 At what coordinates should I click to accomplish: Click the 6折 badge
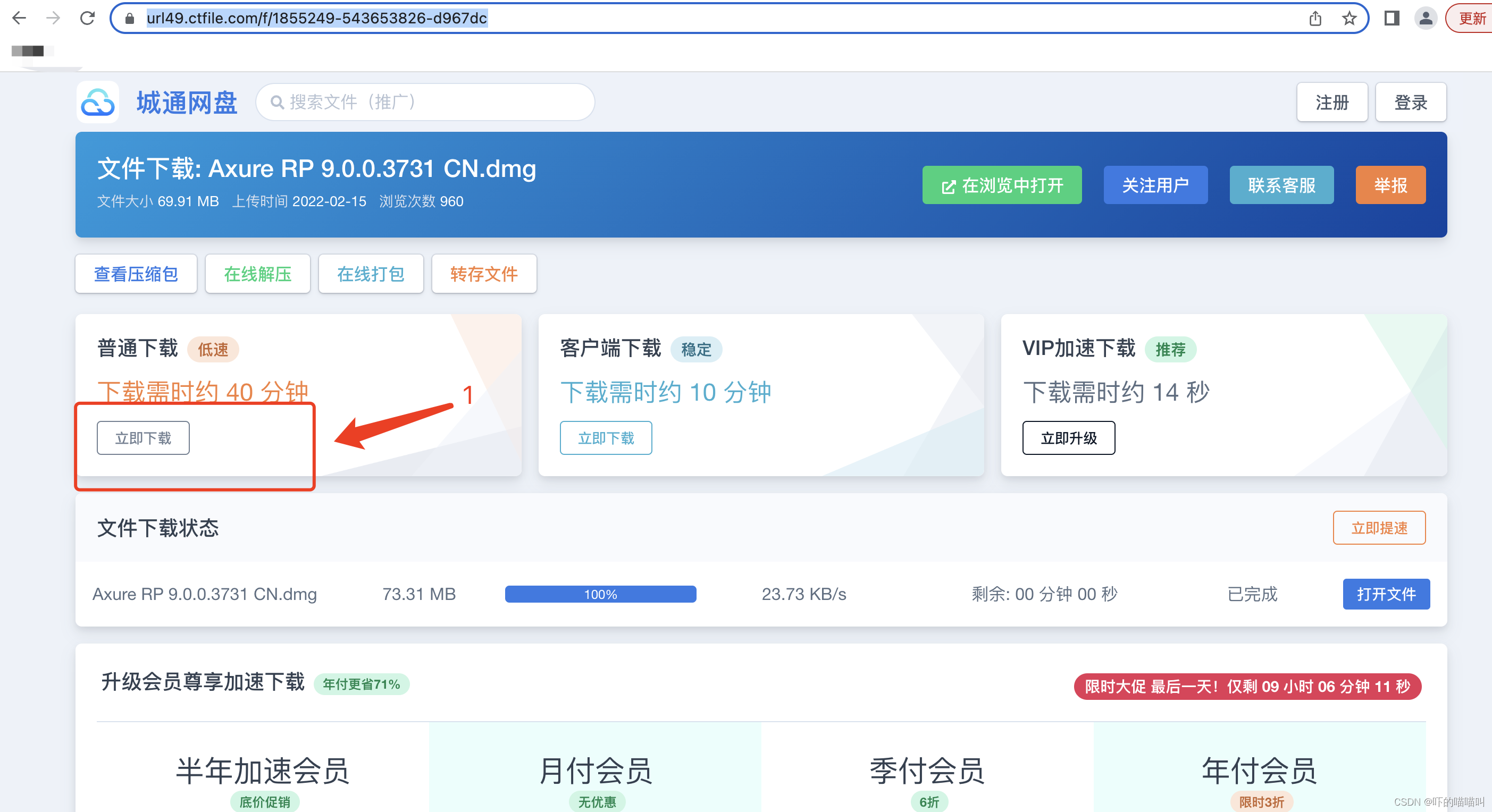click(x=929, y=801)
